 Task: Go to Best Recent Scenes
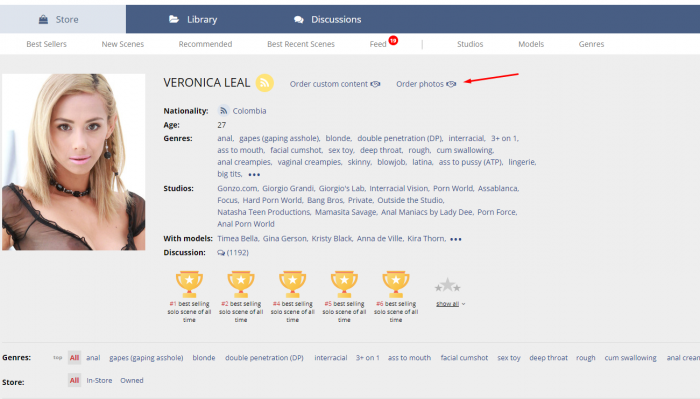(x=301, y=44)
